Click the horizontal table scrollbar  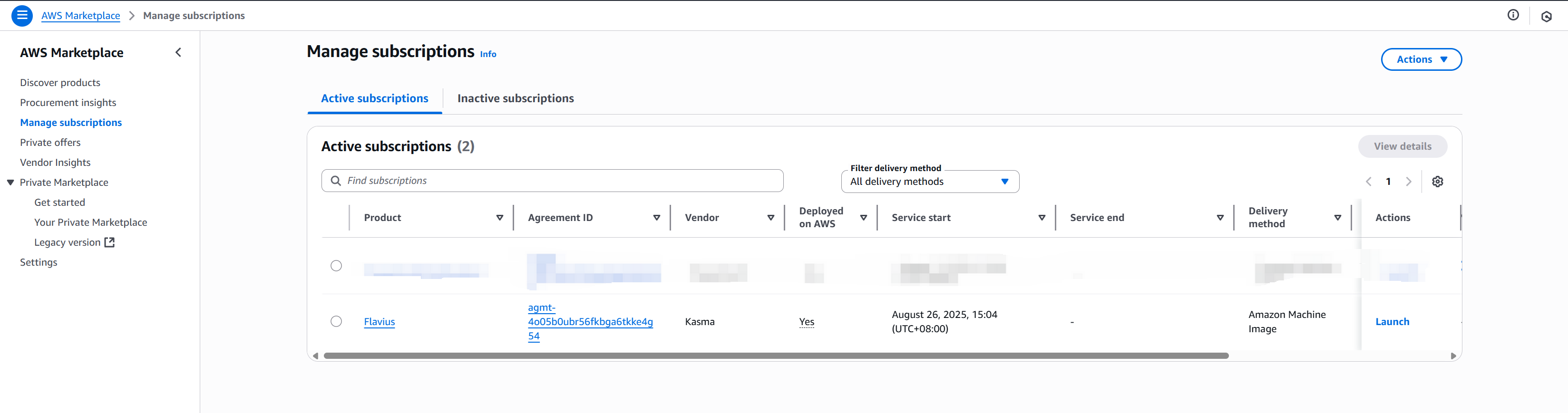click(776, 356)
